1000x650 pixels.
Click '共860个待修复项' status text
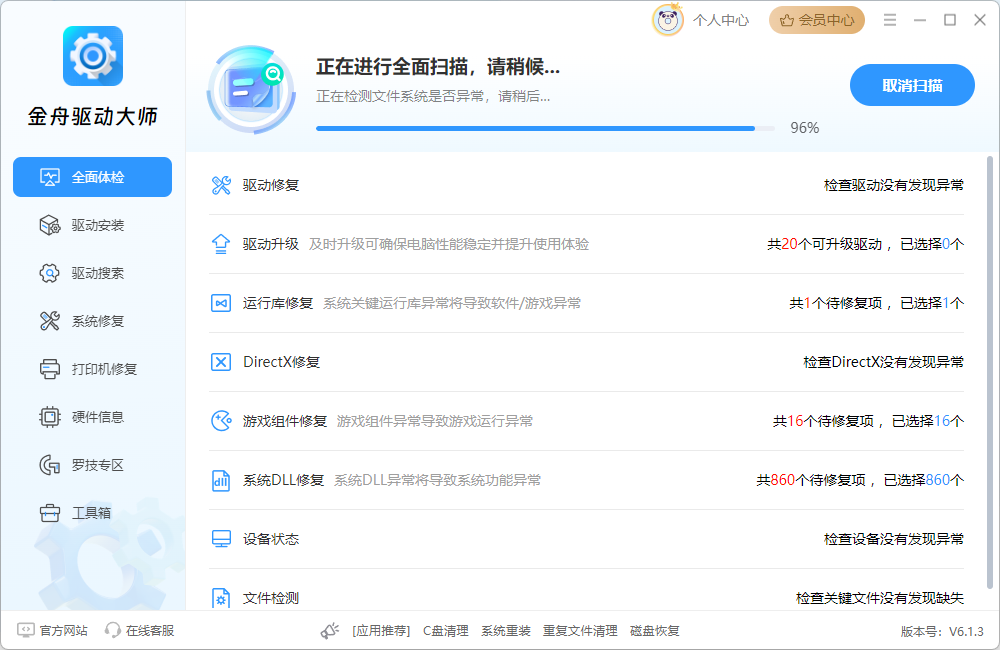pos(811,480)
